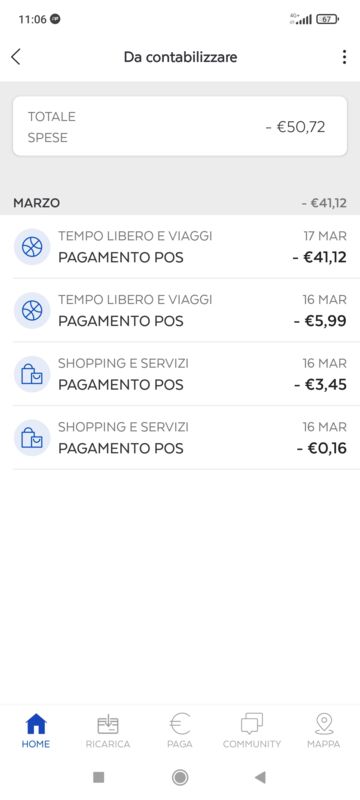Open the Home tab

click(x=36, y=731)
